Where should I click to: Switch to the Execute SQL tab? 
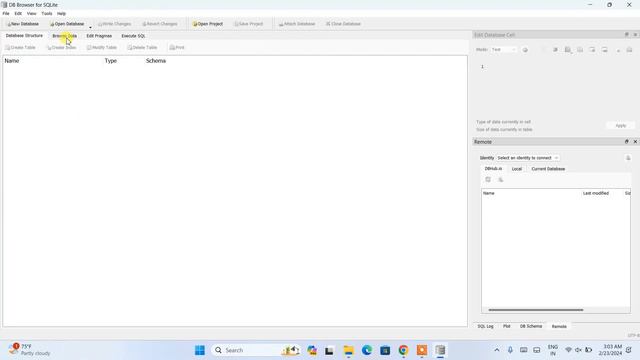[133, 36]
